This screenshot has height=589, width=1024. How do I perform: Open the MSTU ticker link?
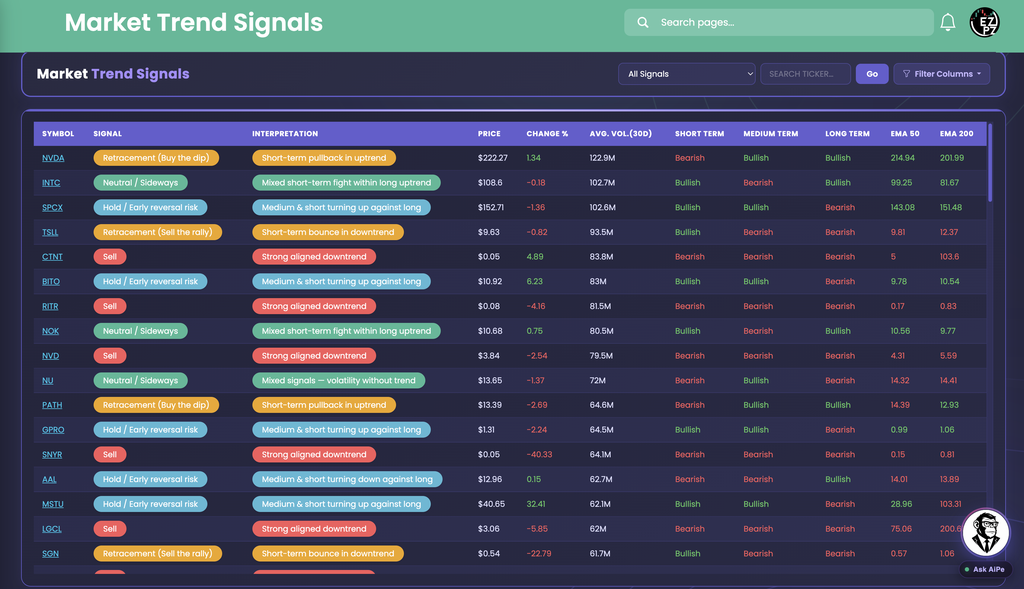pos(53,505)
